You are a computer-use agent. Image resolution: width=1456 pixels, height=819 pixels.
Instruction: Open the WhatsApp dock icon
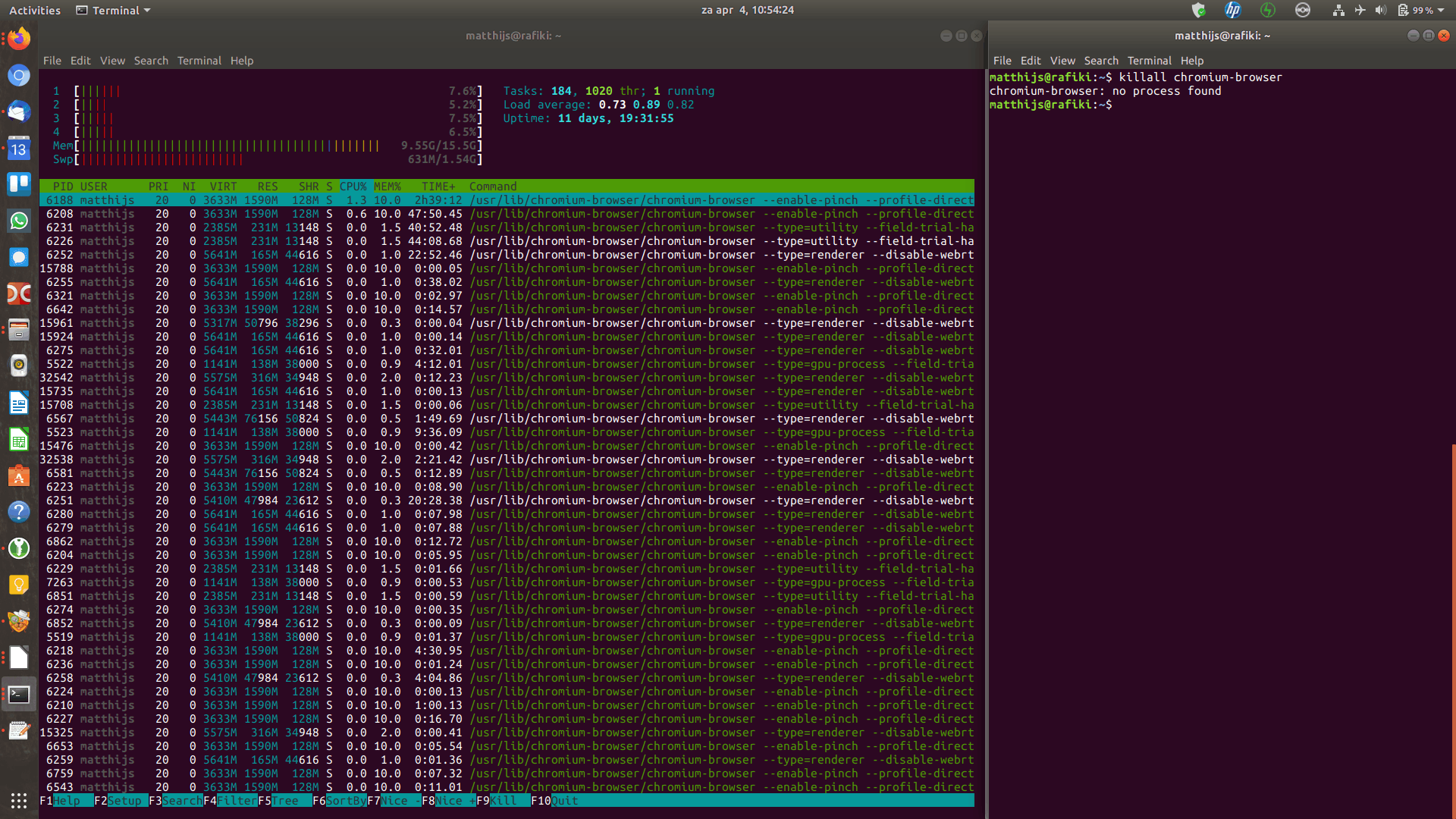19,221
